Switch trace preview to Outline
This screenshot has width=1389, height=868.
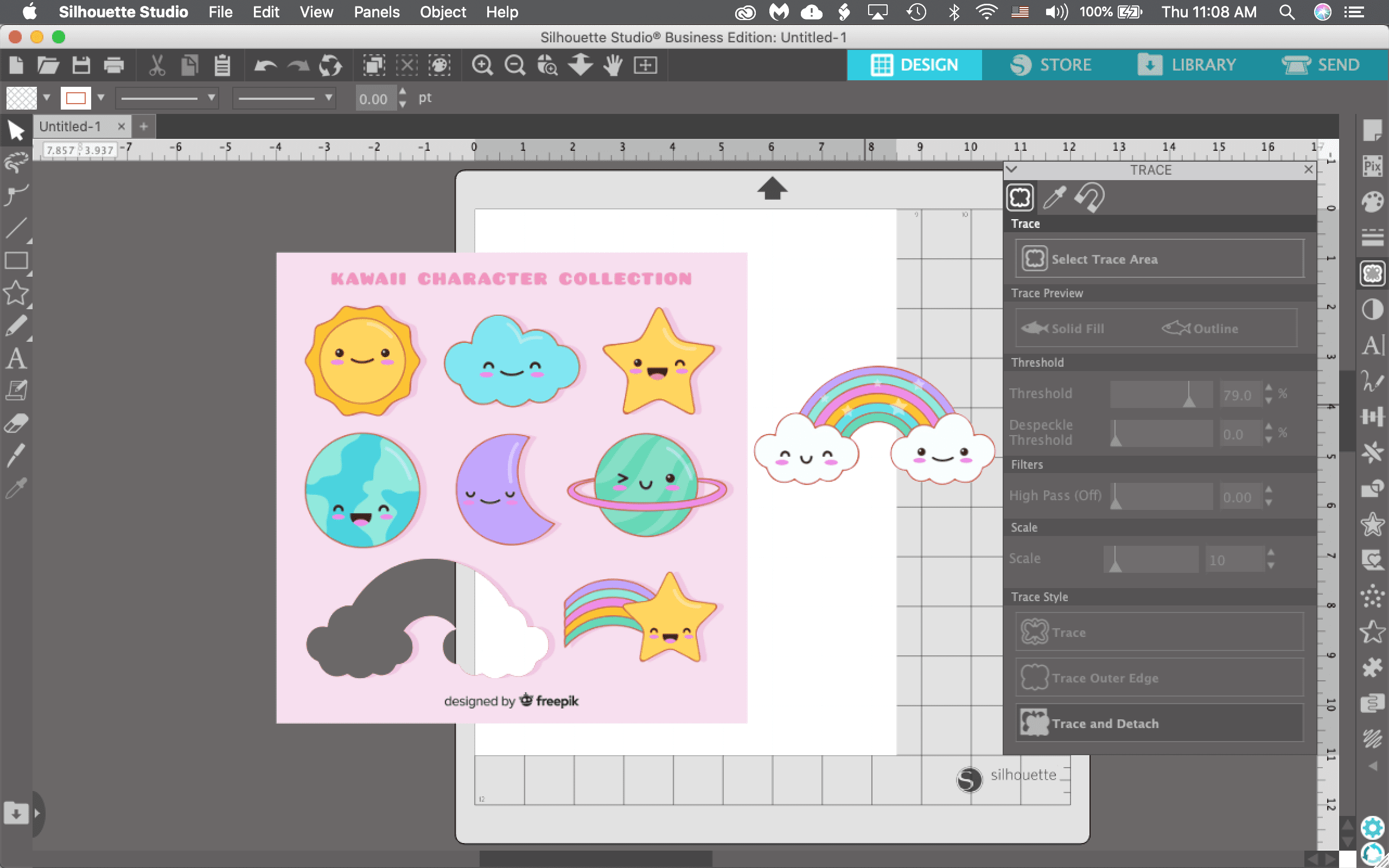[x=1200, y=328]
